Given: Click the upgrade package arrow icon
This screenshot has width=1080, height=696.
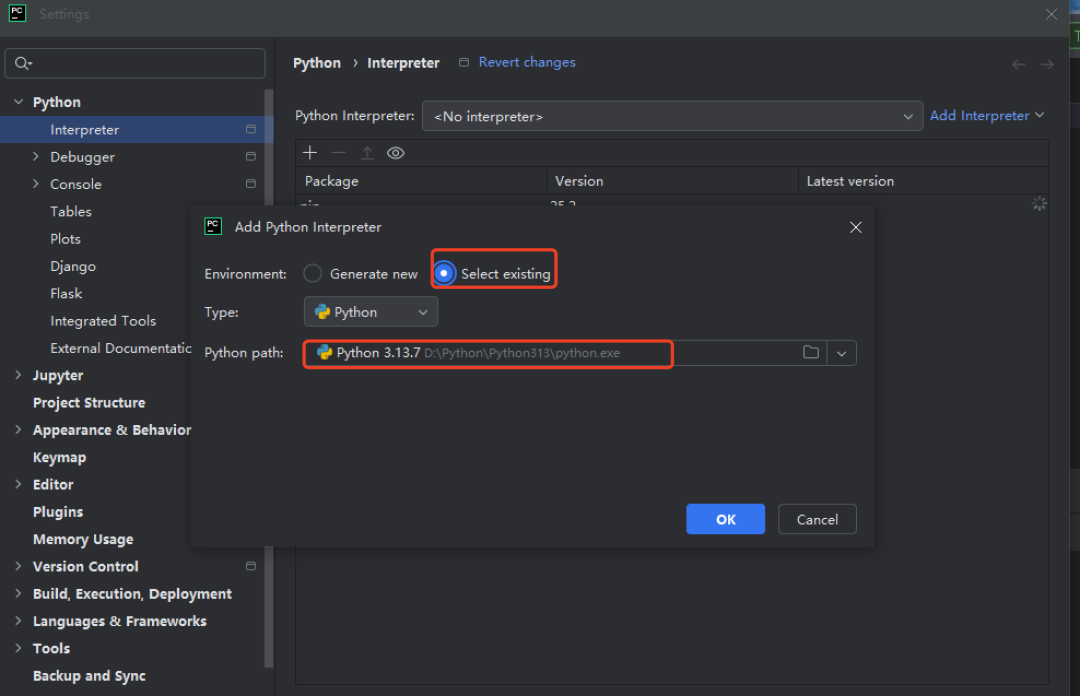Looking at the screenshot, I should point(367,153).
